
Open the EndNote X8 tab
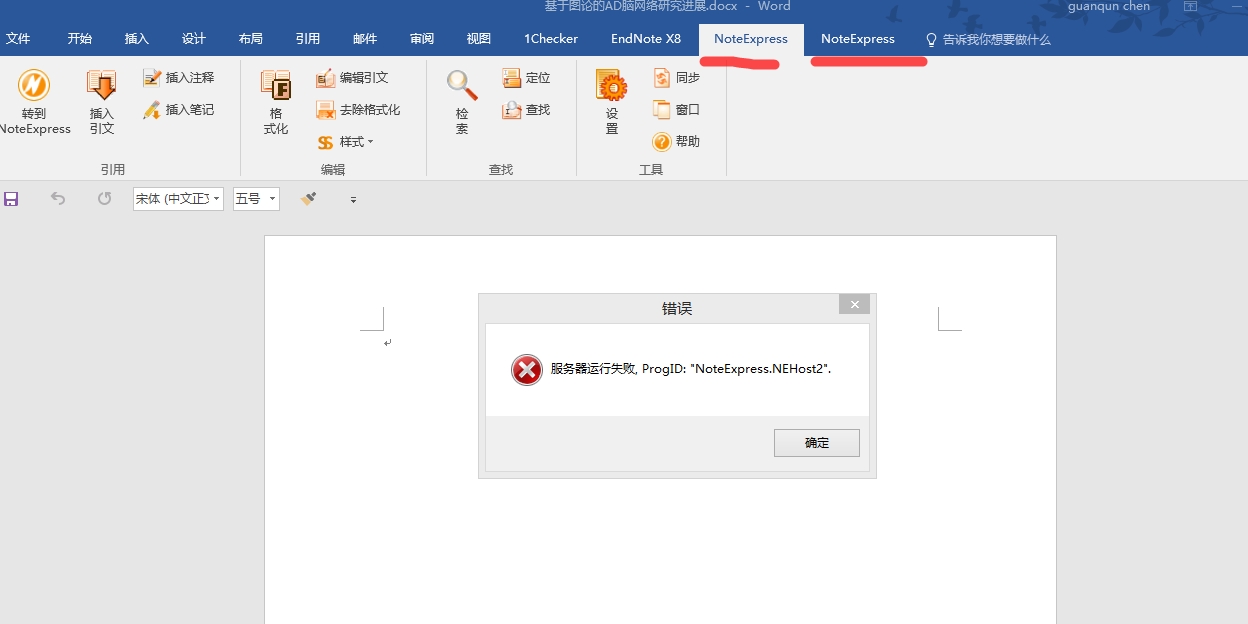point(646,39)
